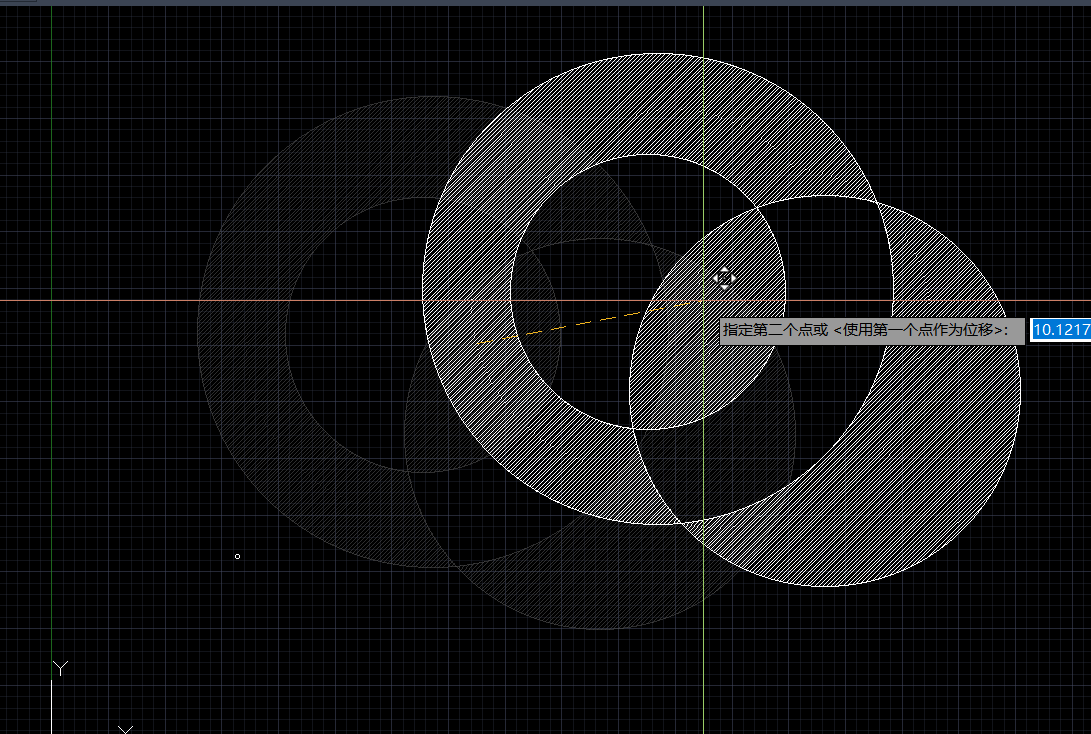1091x734 pixels.
Task: Click the UCS X axis marker at bottom
Action: pos(125,729)
